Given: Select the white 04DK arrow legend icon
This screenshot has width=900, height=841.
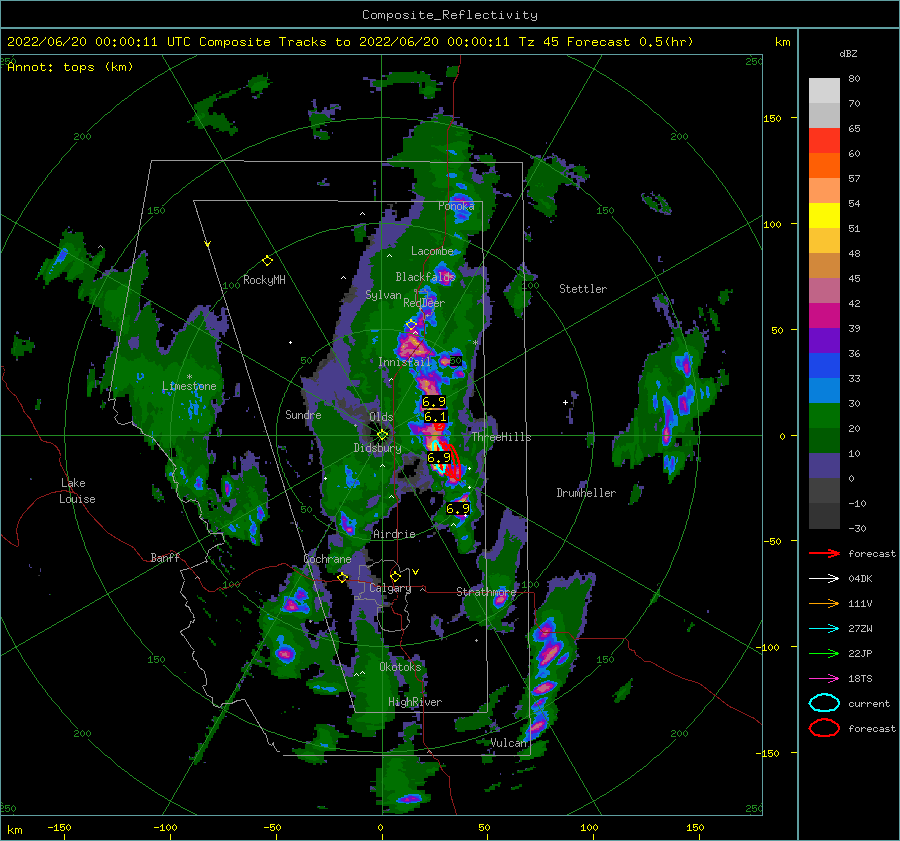Looking at the screenshot, I should 824,579.
